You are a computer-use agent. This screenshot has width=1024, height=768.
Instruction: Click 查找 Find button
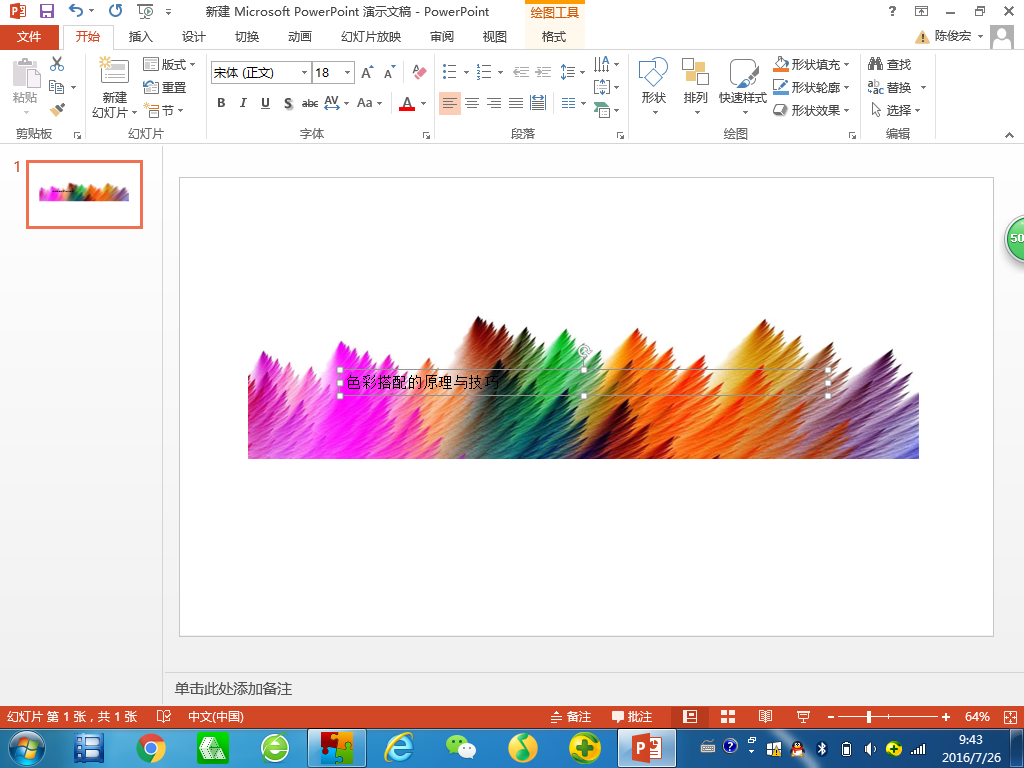click(x=889, y=64)
